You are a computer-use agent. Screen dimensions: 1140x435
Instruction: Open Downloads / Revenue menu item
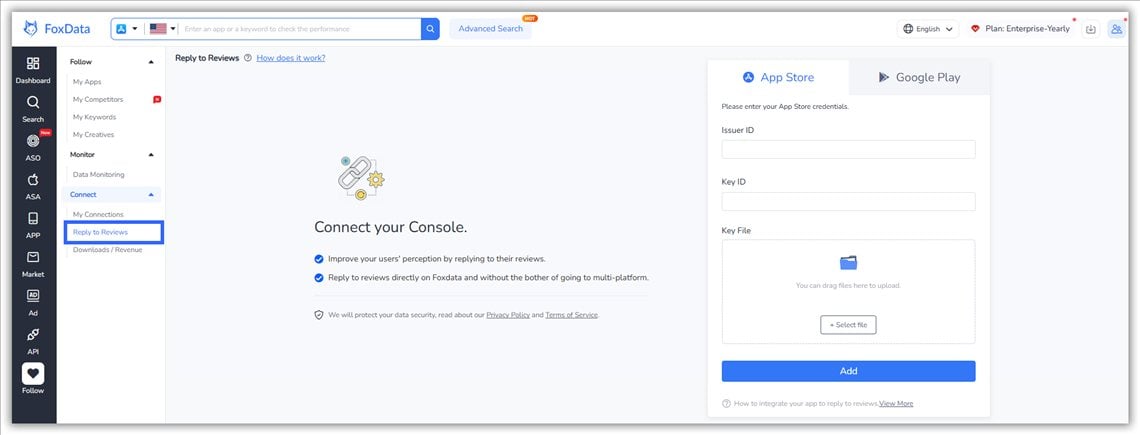coord(108,250)
